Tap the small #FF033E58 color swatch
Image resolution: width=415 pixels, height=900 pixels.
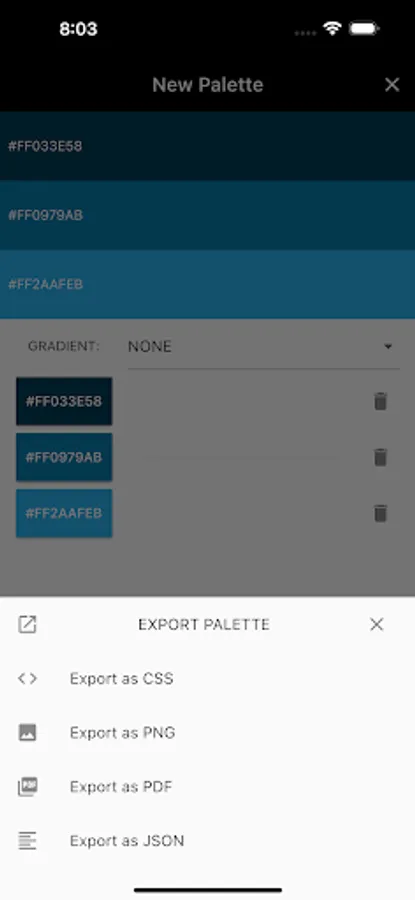point(64,401)
